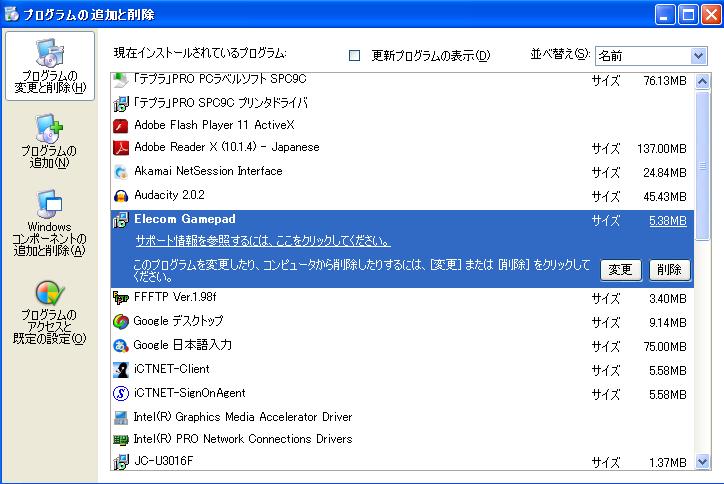Maximize the プログラムの追加と削除 window
Image resolution: width=724 pixels, height=484 pixels.
pyautogui.click(x=688, y=15)
